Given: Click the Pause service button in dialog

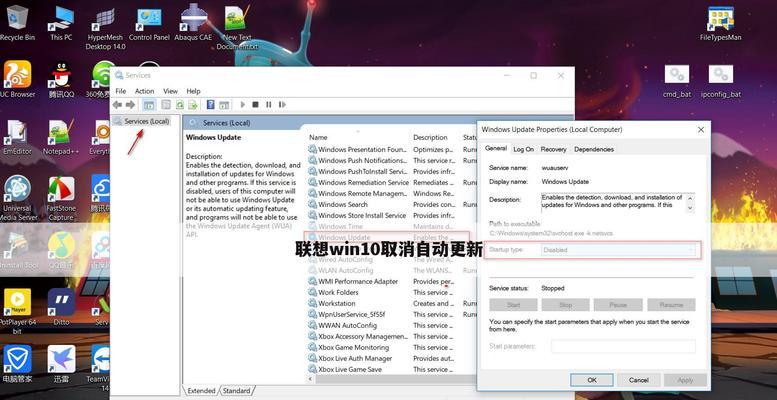Looking at the screenshot, I should pyautogui.click(x=618, y=305).
